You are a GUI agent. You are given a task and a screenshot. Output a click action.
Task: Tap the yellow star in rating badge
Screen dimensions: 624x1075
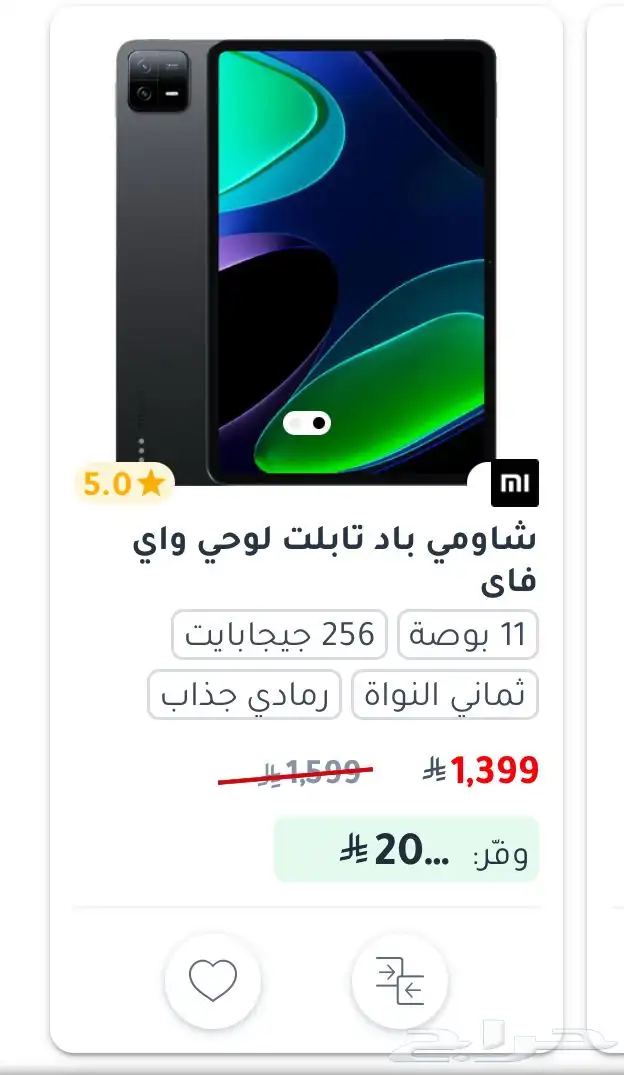151,483
